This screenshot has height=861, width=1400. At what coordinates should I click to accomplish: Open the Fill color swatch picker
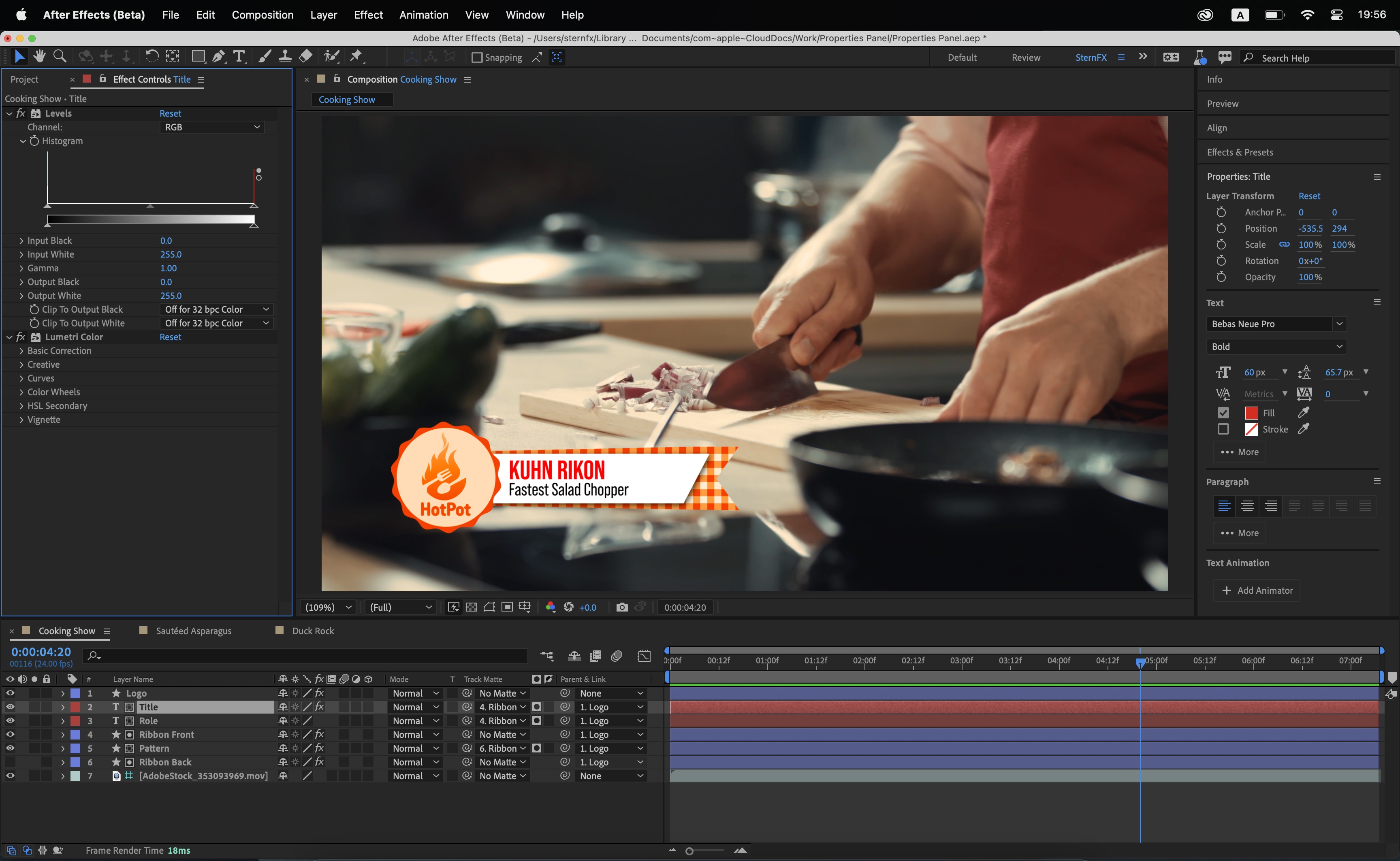coord(1251,412)
